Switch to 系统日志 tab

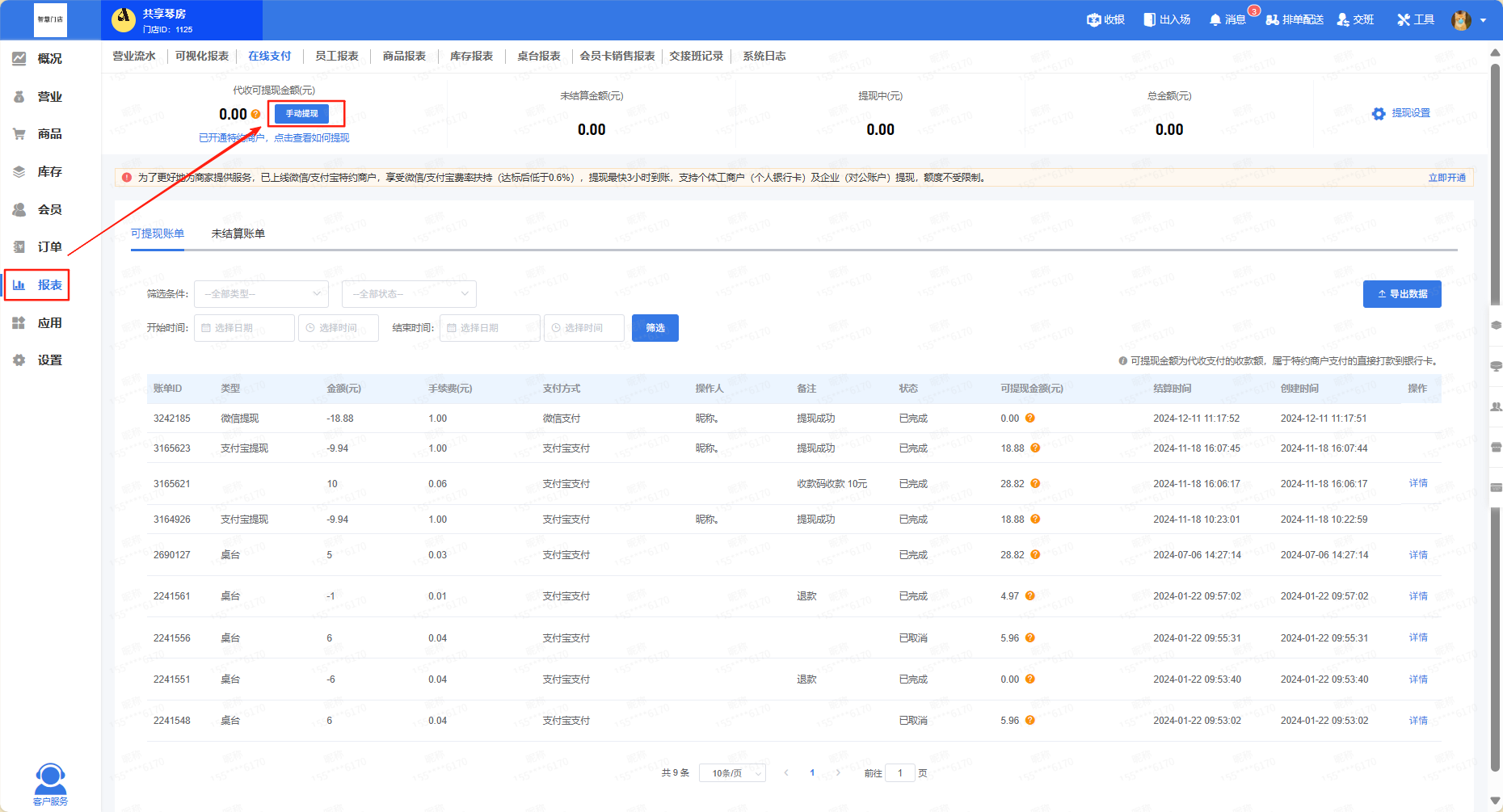(x=764, y=57)
